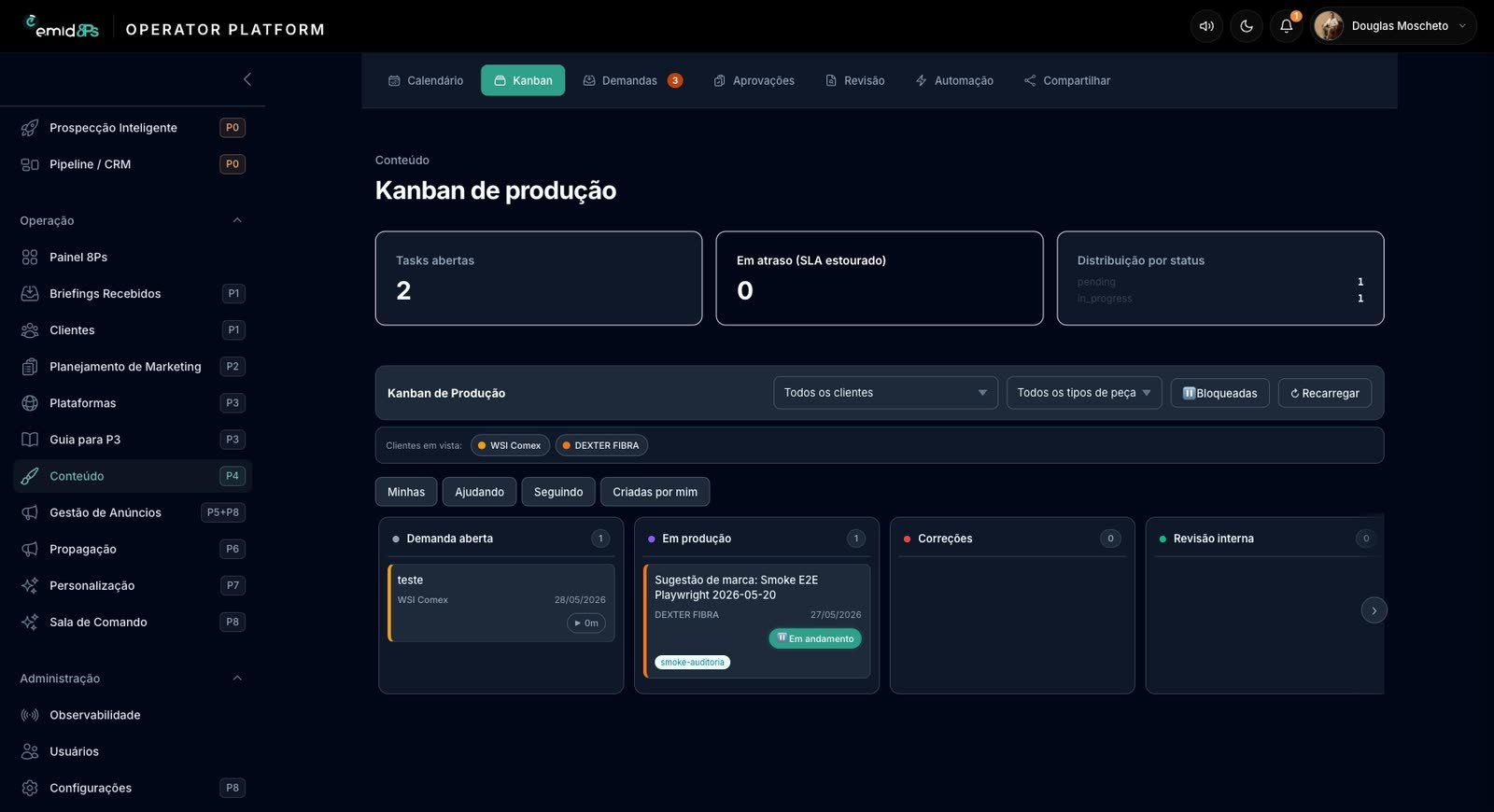Click the Briefings Recebidos inbox icon
Viewport: 1494px width, 812px height.
click(x=30, y=293)
